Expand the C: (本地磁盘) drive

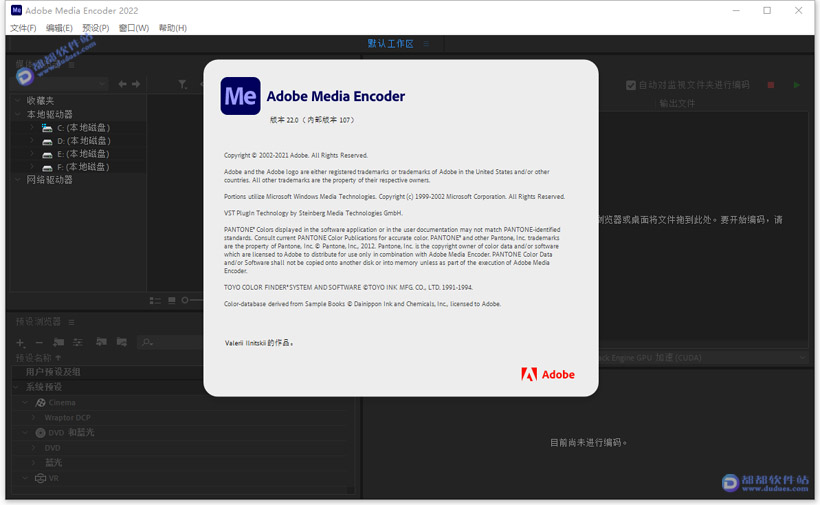[x=32, y=128]
